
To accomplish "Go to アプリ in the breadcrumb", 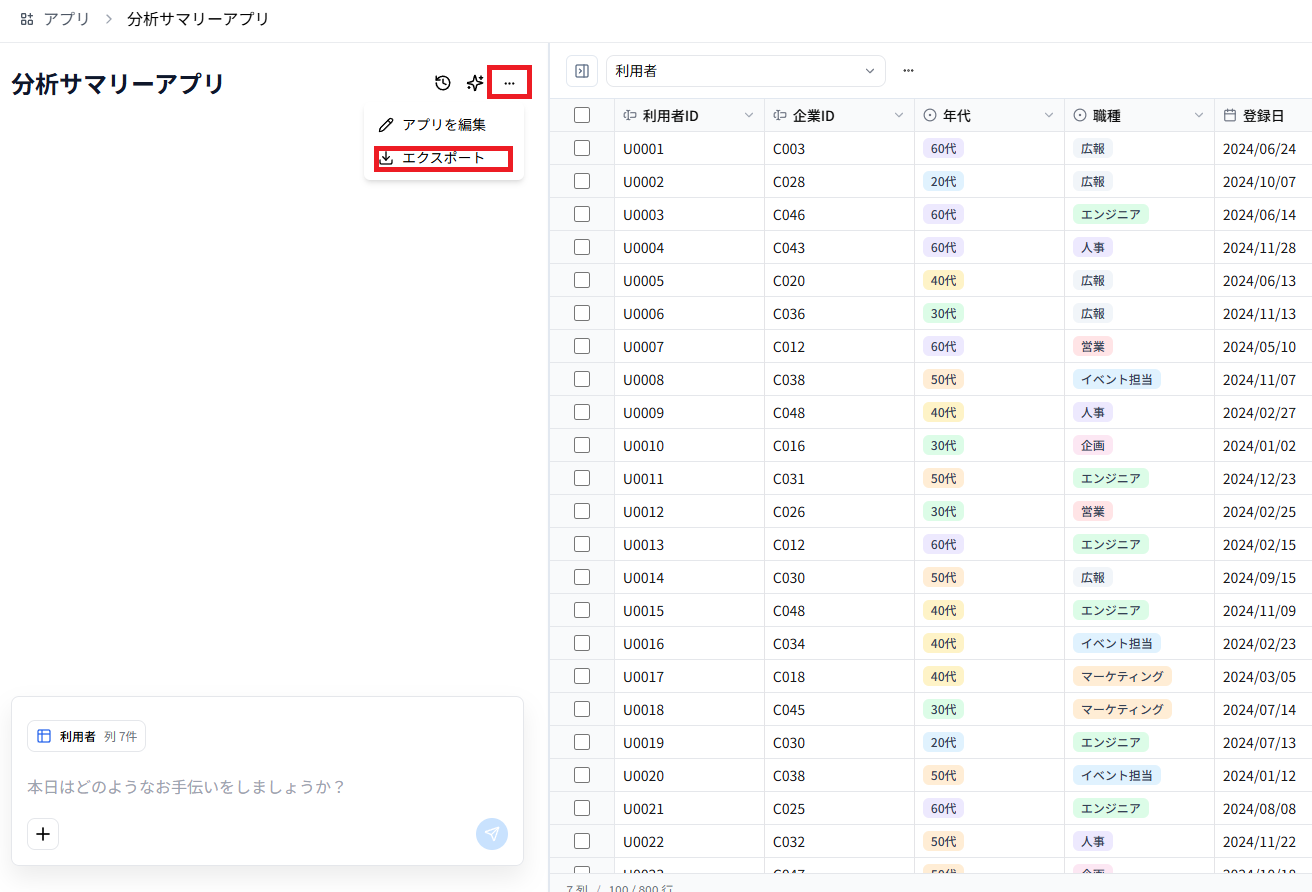I will [x=67, y=19].
